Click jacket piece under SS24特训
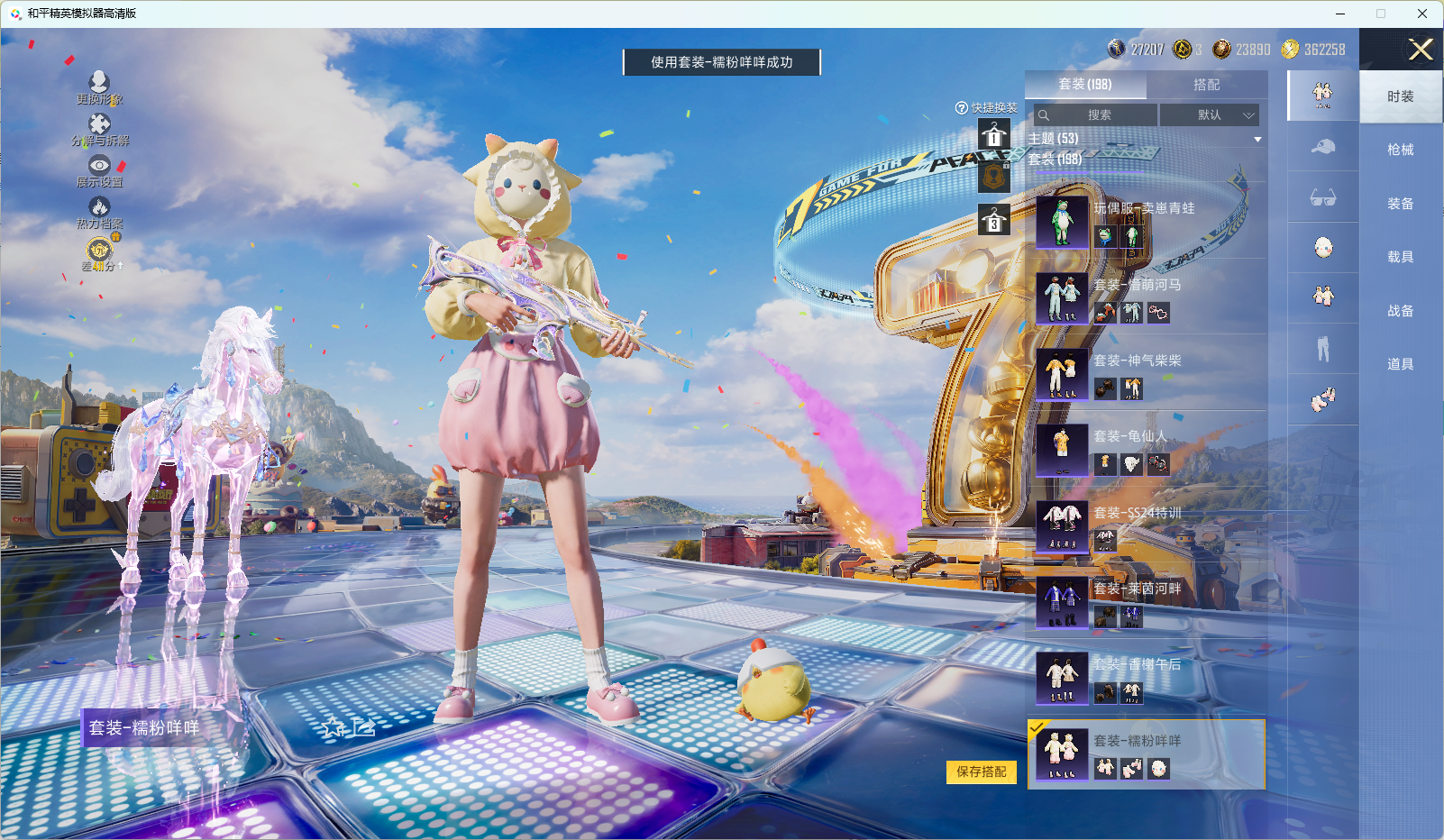The height and width of the screenshot is (840, 1444). 1105,540
